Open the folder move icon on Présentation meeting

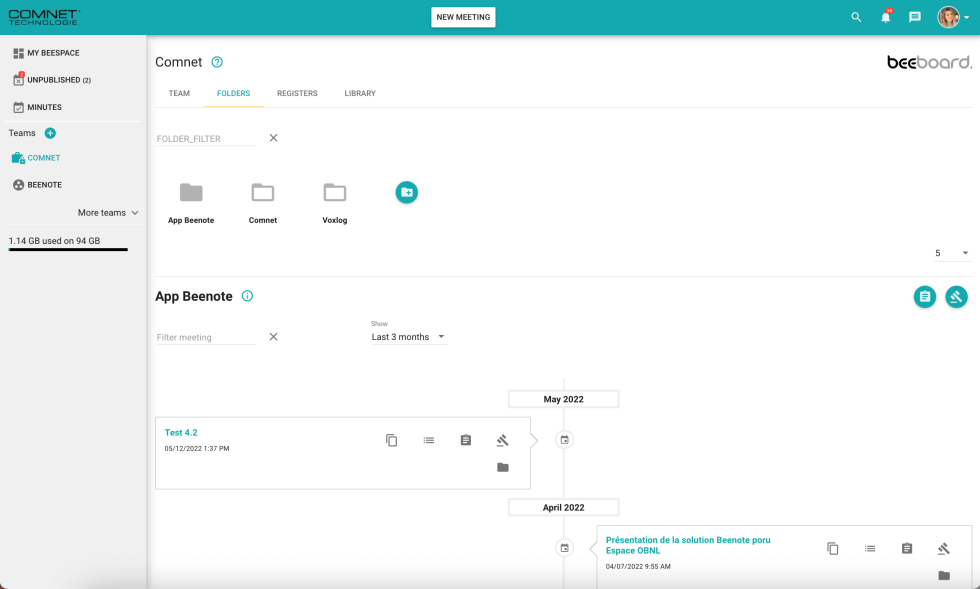click(943, 575)
